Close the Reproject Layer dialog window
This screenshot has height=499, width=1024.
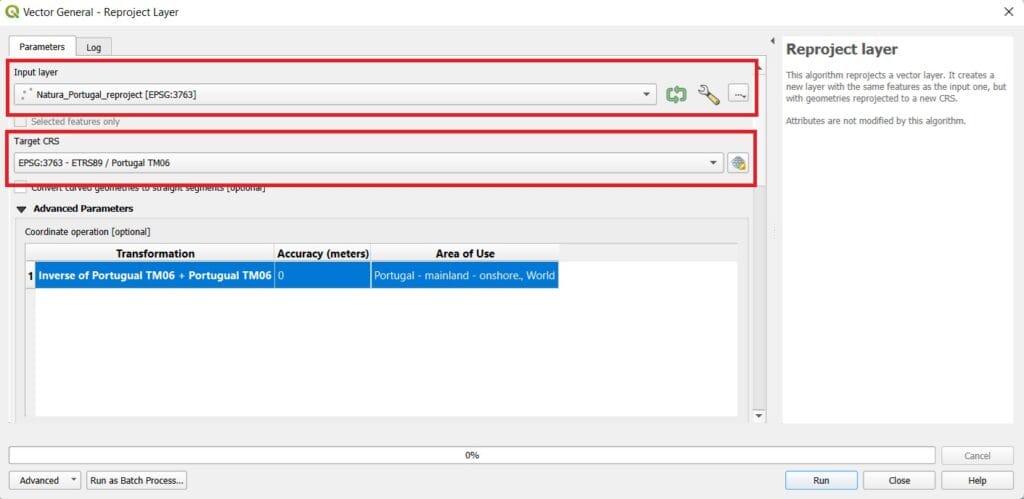(1008, 12)
